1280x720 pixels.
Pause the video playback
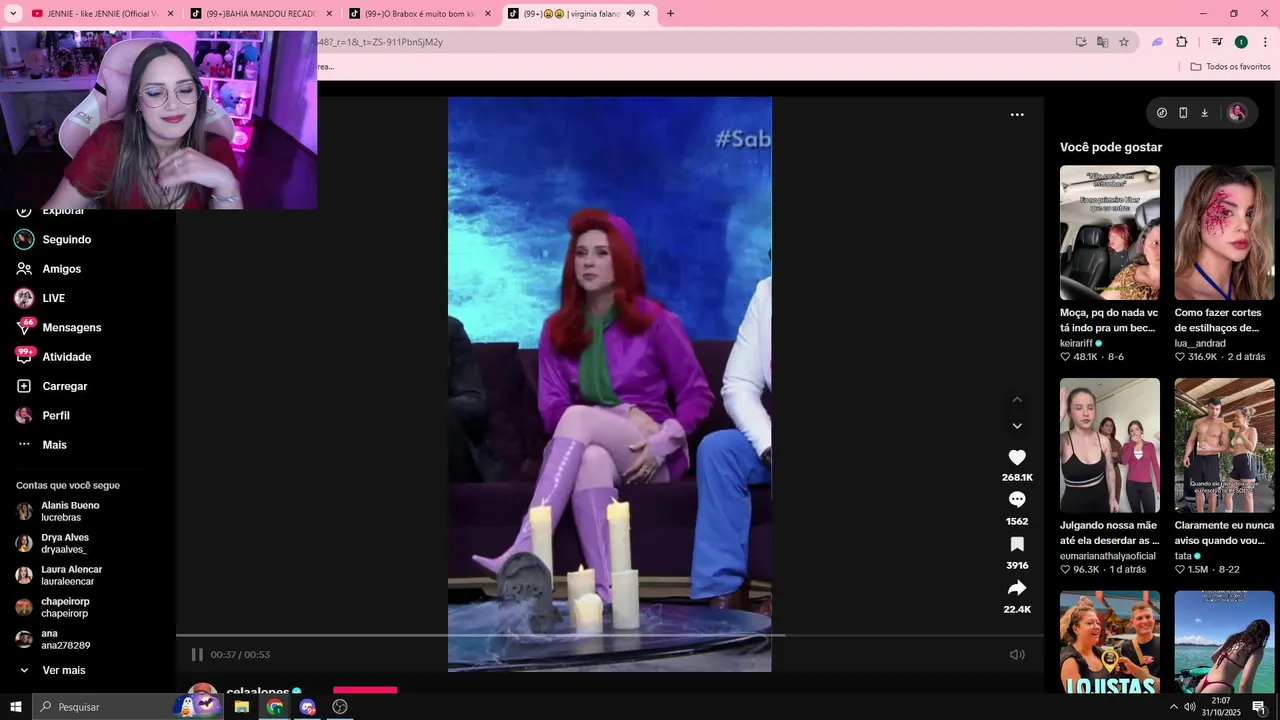(197, 654)
